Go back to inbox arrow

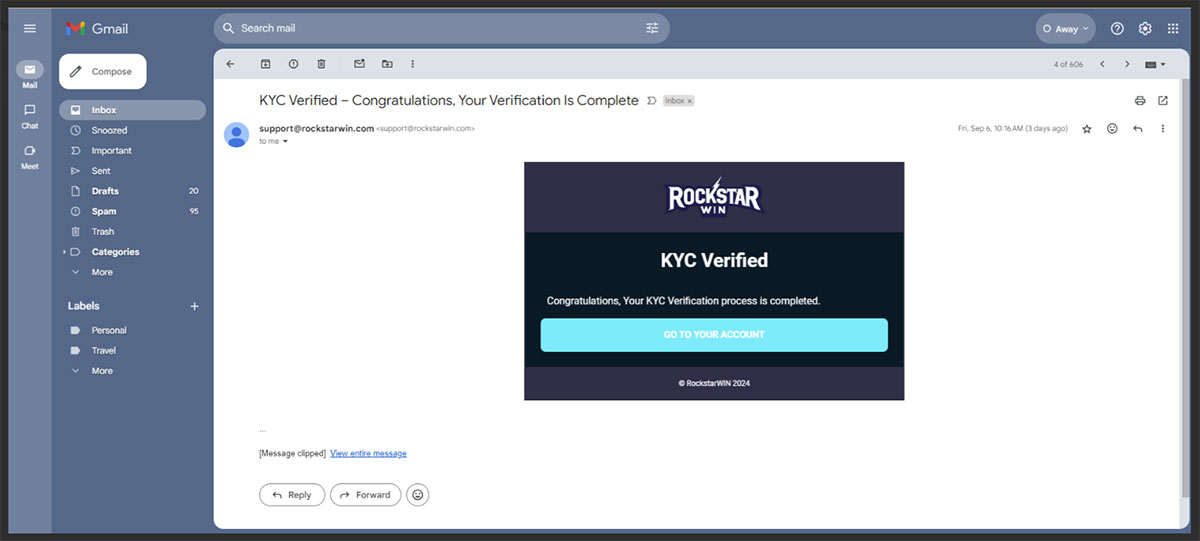tap(231, 64)
